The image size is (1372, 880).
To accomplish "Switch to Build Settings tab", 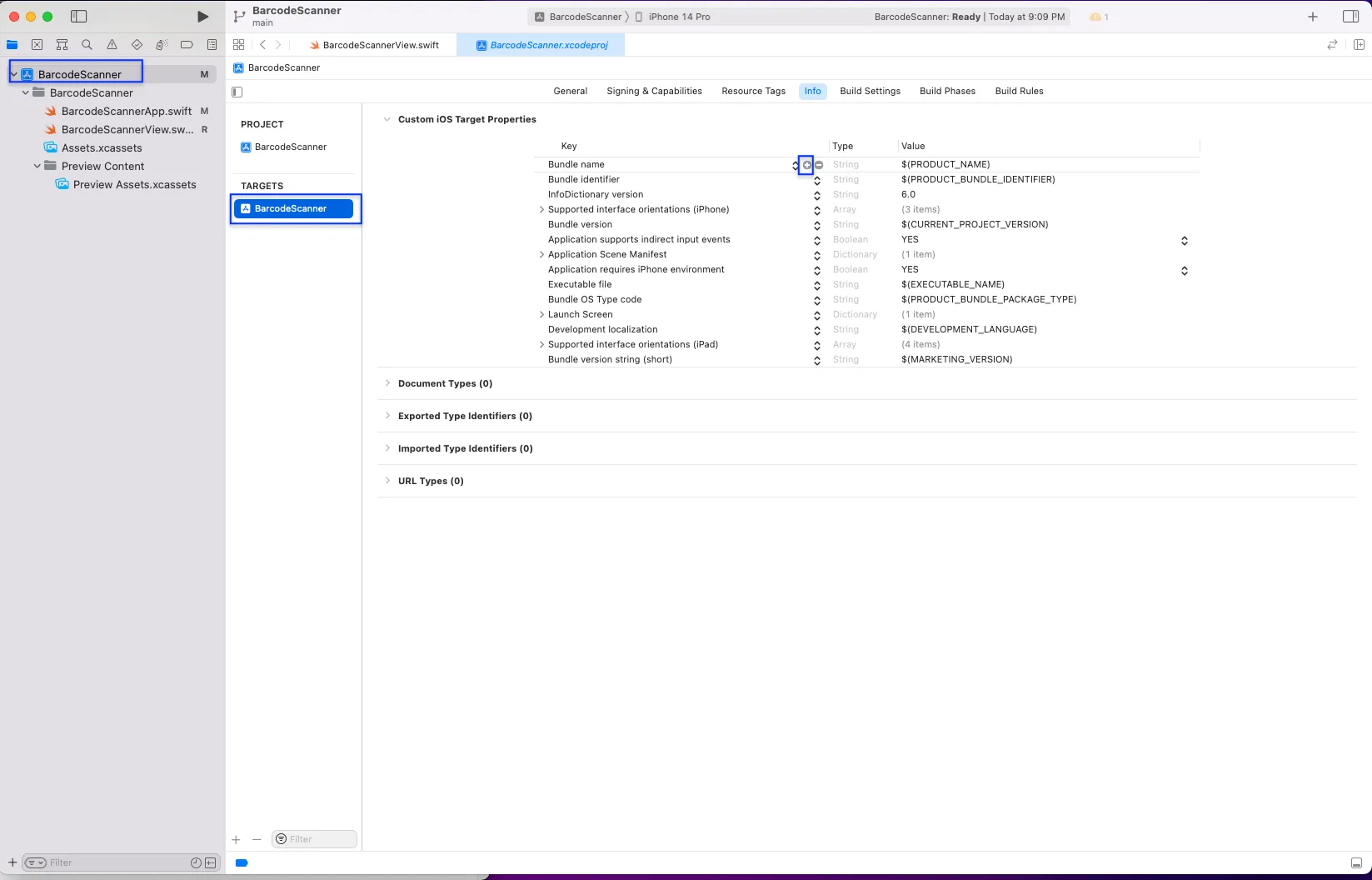I will pyautogui.click(x=870, y=92).
